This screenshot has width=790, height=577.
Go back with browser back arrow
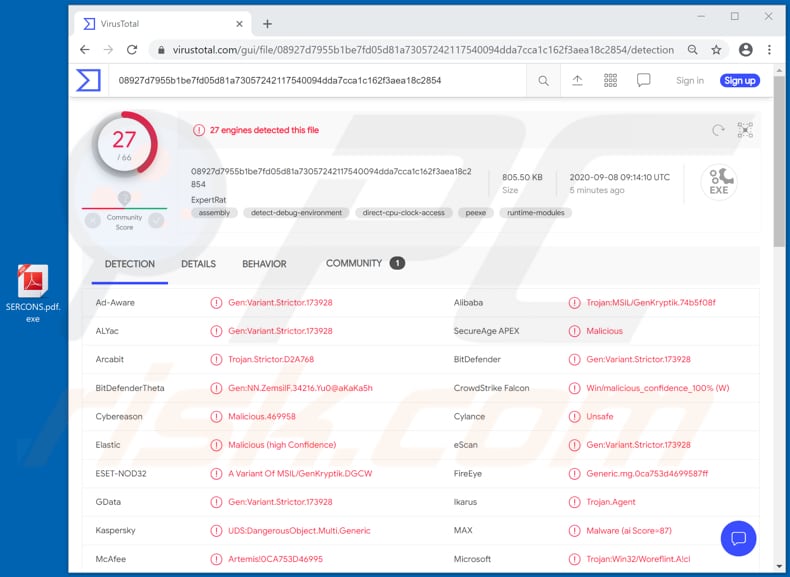tap(85, 50)
